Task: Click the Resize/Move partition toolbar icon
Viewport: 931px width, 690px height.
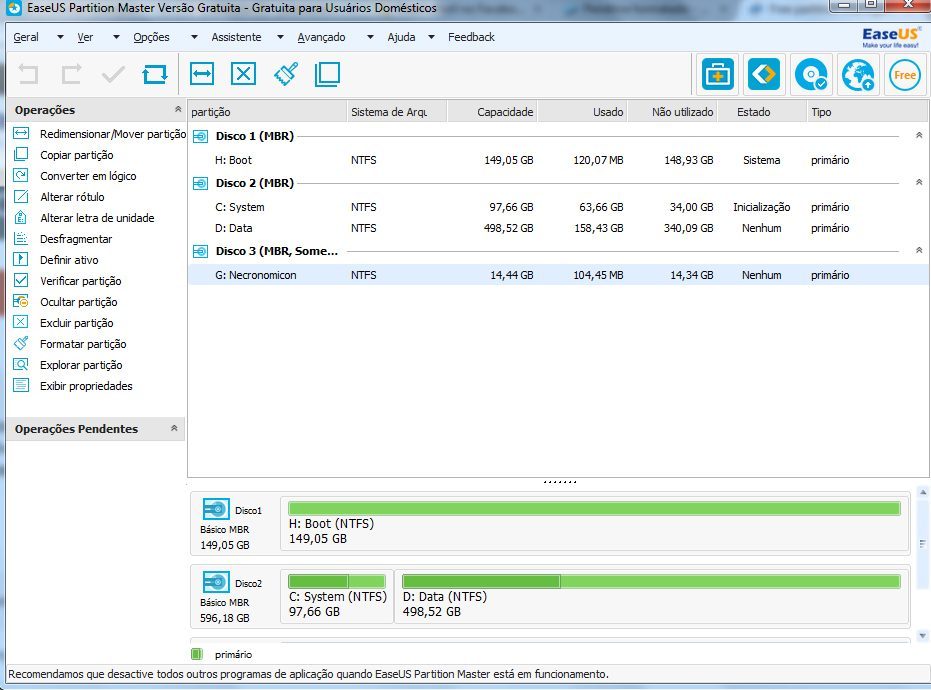Action: tap(202, 74)
